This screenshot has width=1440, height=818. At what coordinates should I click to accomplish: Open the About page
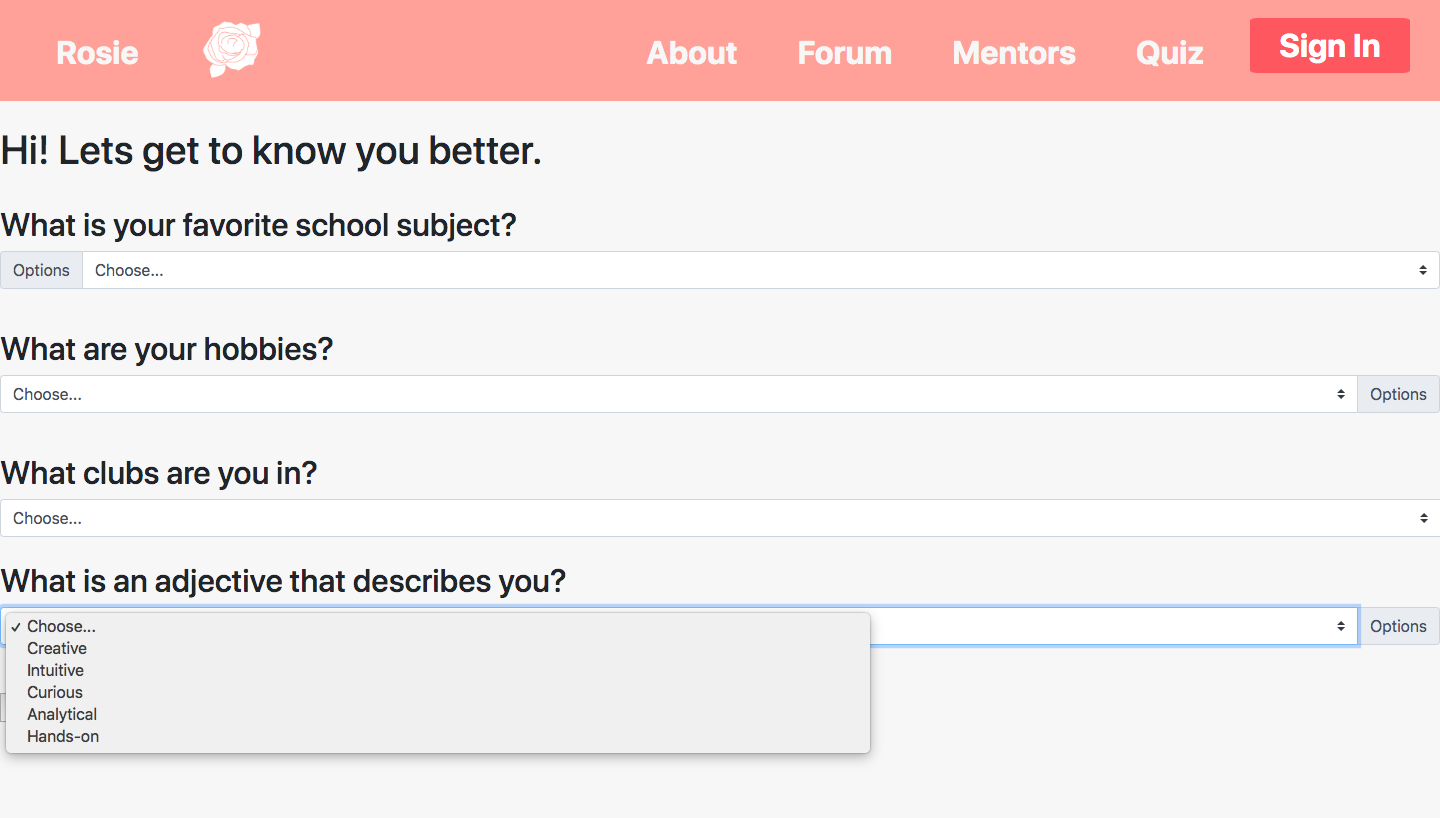691,52
